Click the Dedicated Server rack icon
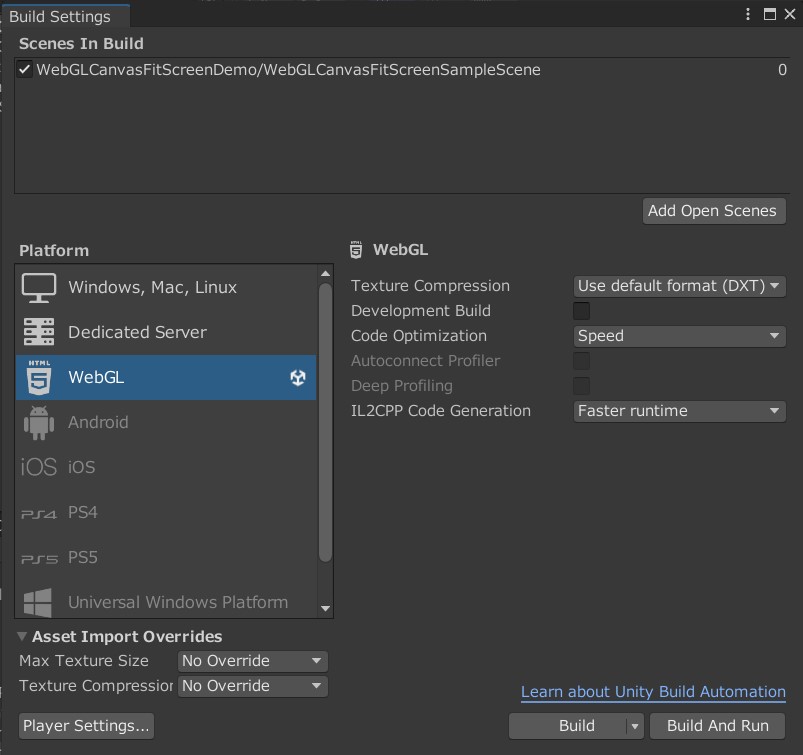Viewport: 803px width, 755px height. click(x=39, y=332)
